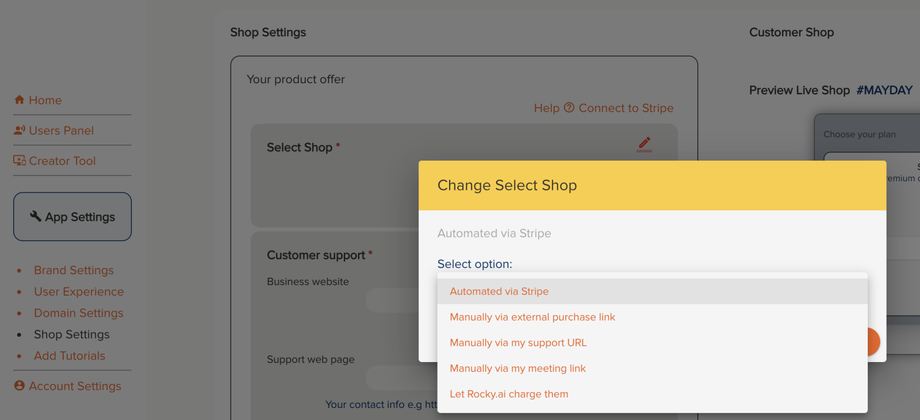The image size is (920, 420).
Task: Click the Account Settings profile icon
Action: 19,386
